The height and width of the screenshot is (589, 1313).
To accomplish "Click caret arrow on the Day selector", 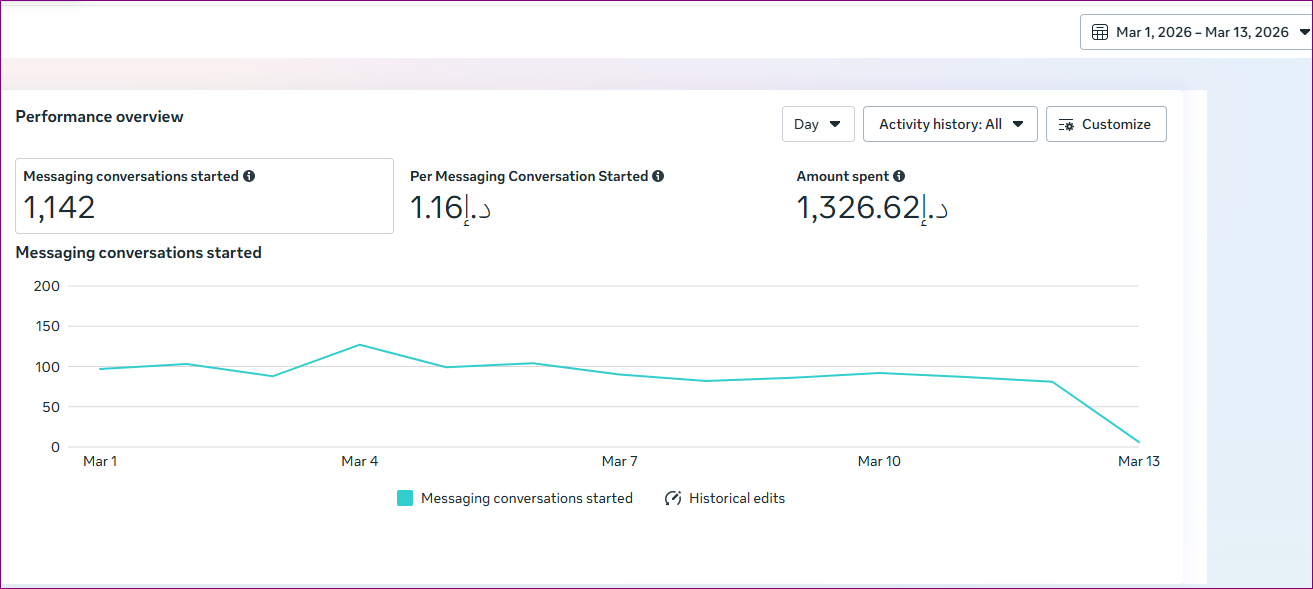I will pos(835,125).
